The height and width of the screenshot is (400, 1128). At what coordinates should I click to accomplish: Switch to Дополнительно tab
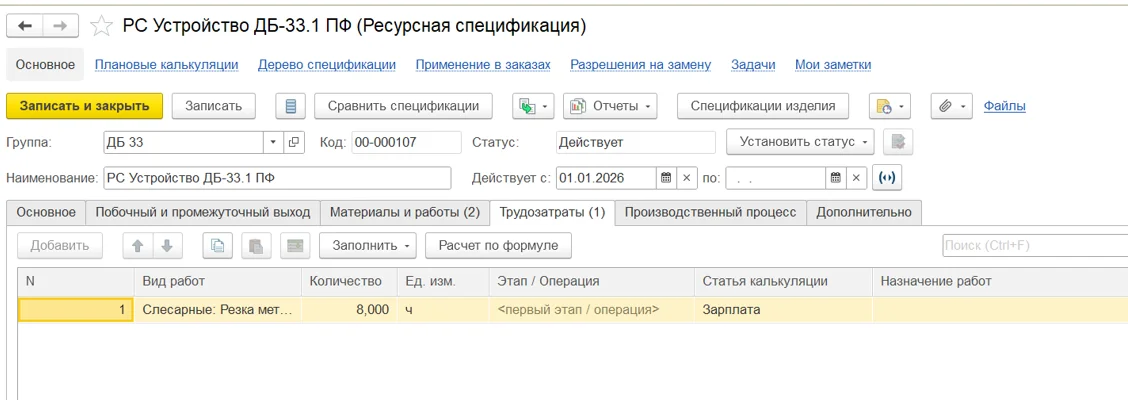[x=864, y=213]
